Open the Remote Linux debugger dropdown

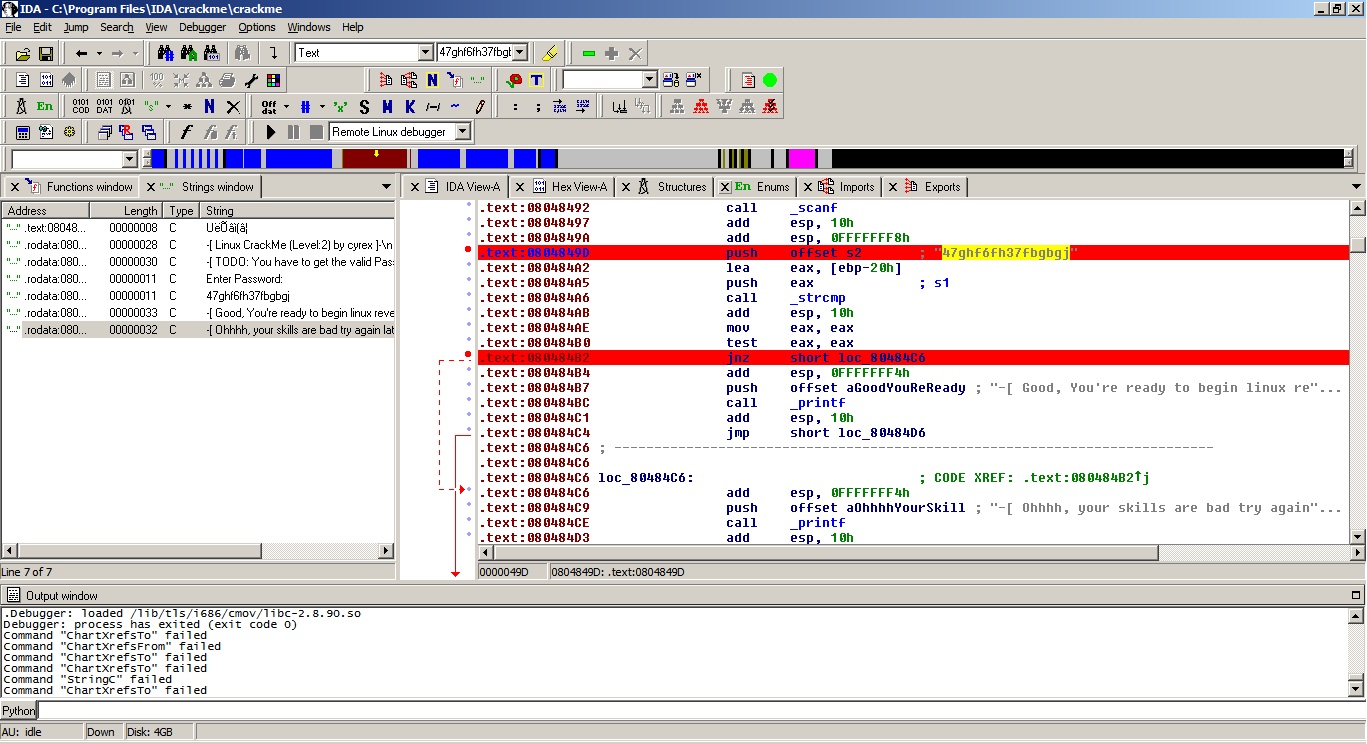point(462,132)
